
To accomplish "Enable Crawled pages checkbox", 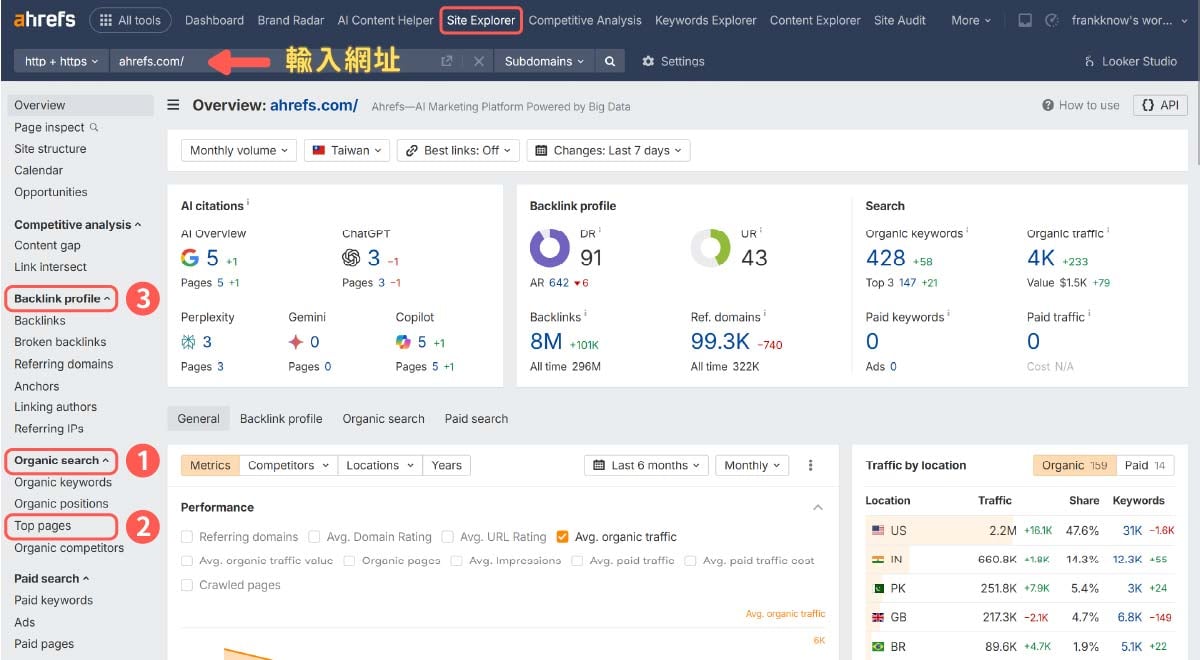I will coord(187,585).
